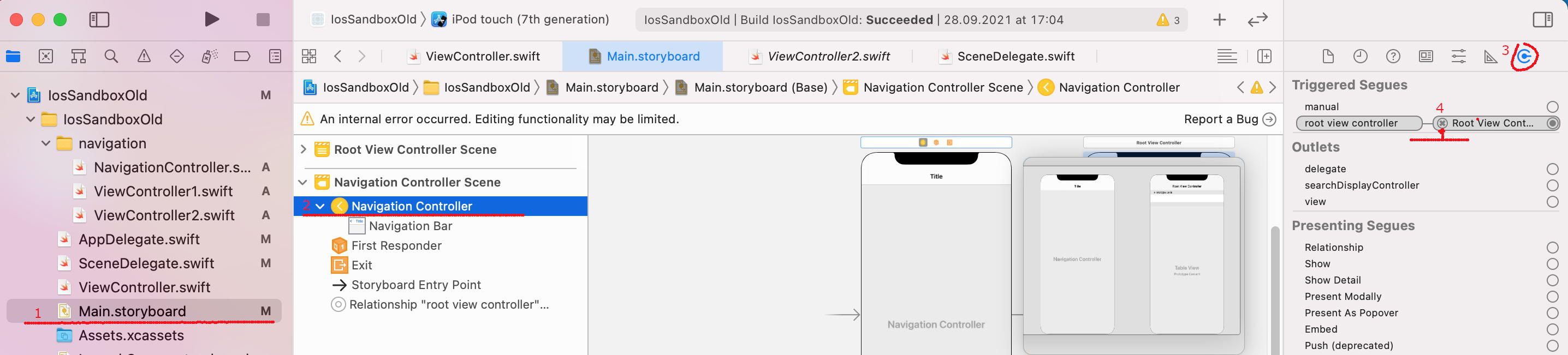
Task: Go back in editor history
Action: (x=338, y=57)
